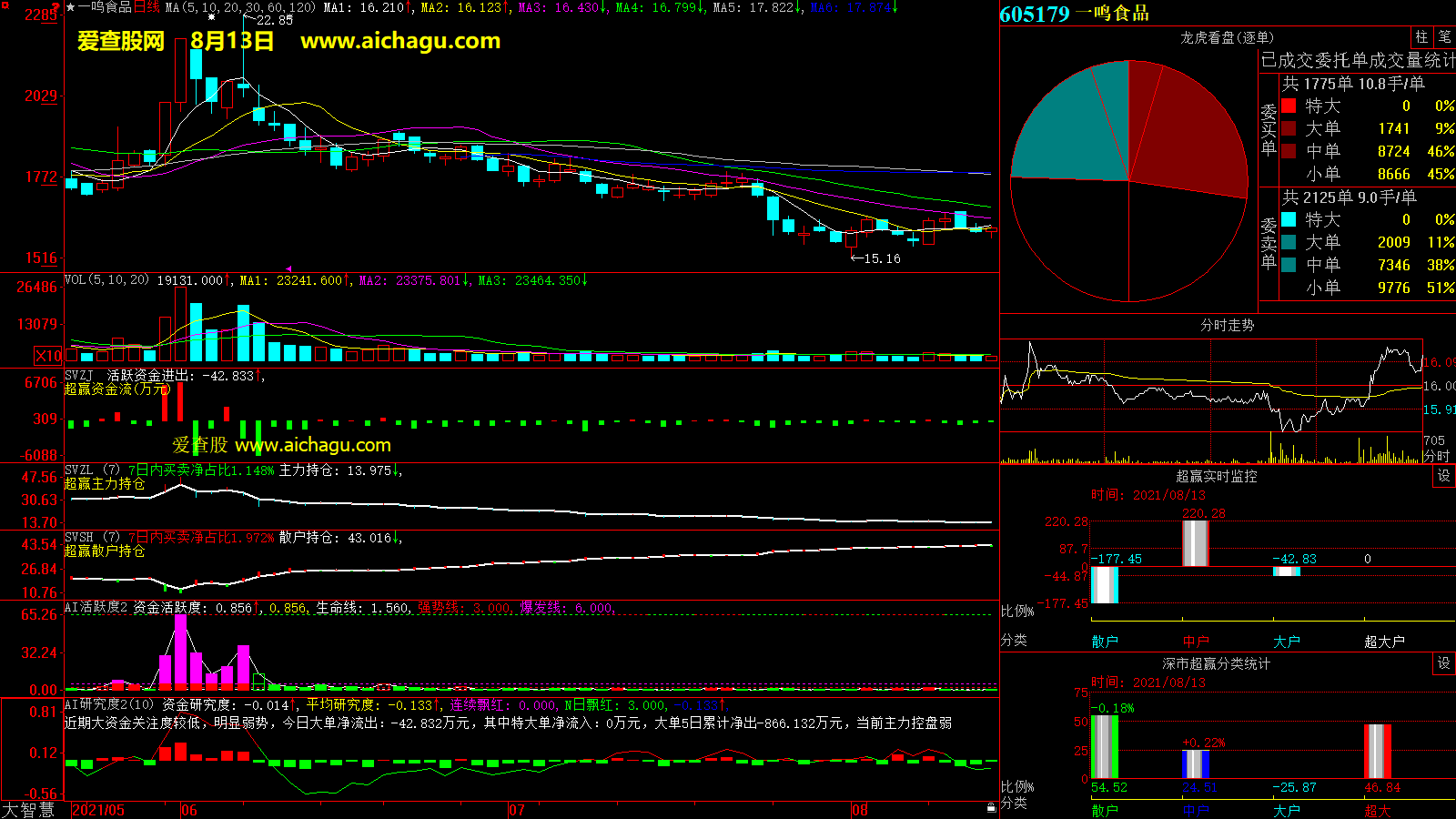Select the 散户 category in 超赢实时监控
Viewport: 1456px width, 819px height.
[1105, 642]
